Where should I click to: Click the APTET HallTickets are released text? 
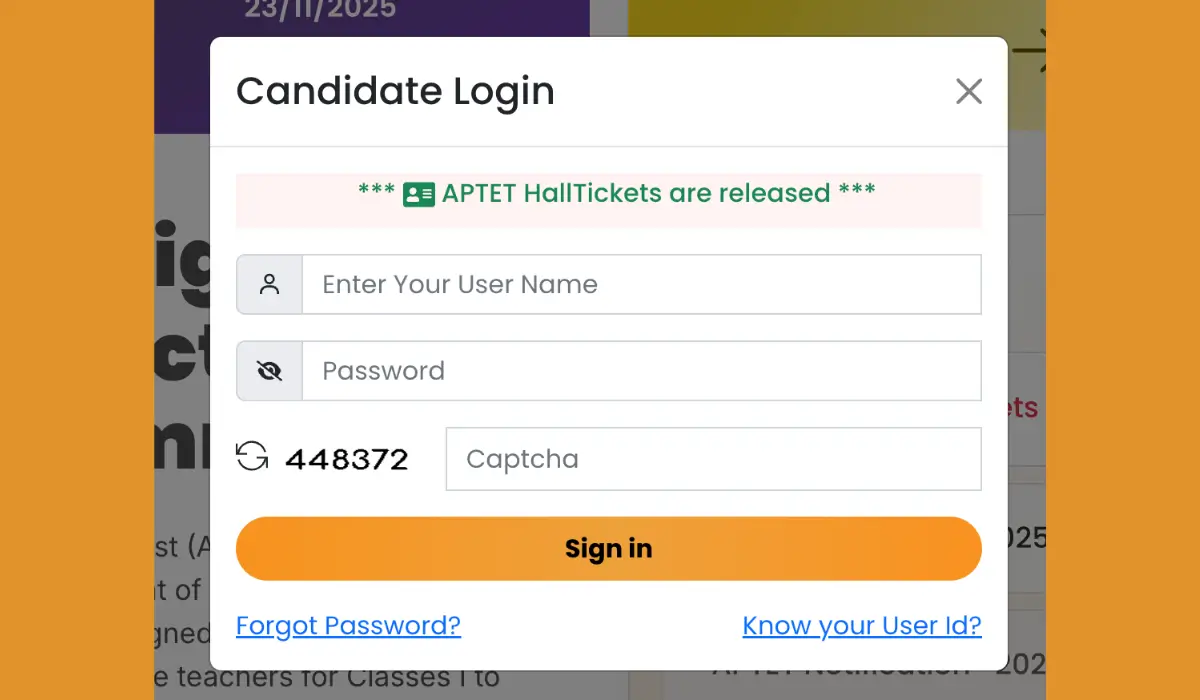636,193
